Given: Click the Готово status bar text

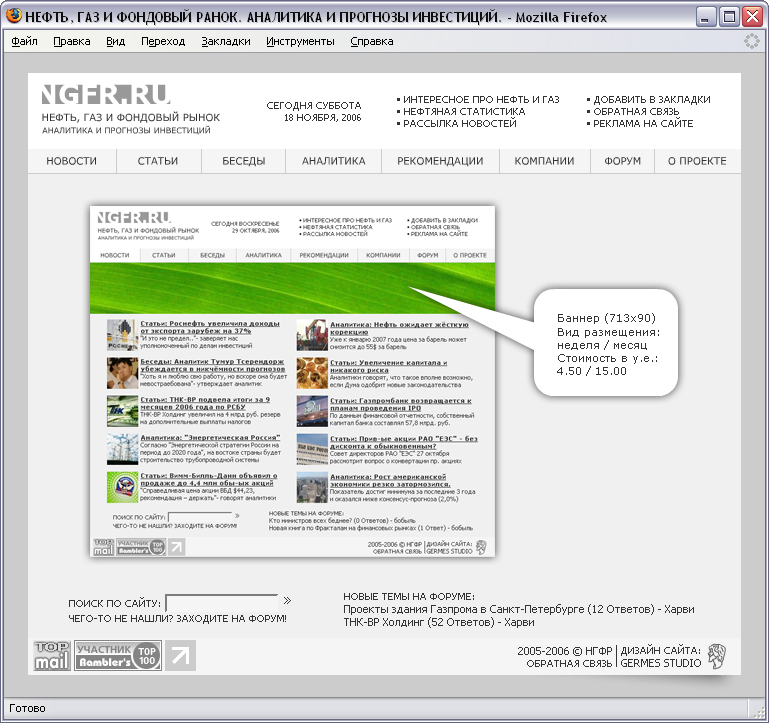Looking at the screenshot, I should pyautogui.click(x=27, y=708).
